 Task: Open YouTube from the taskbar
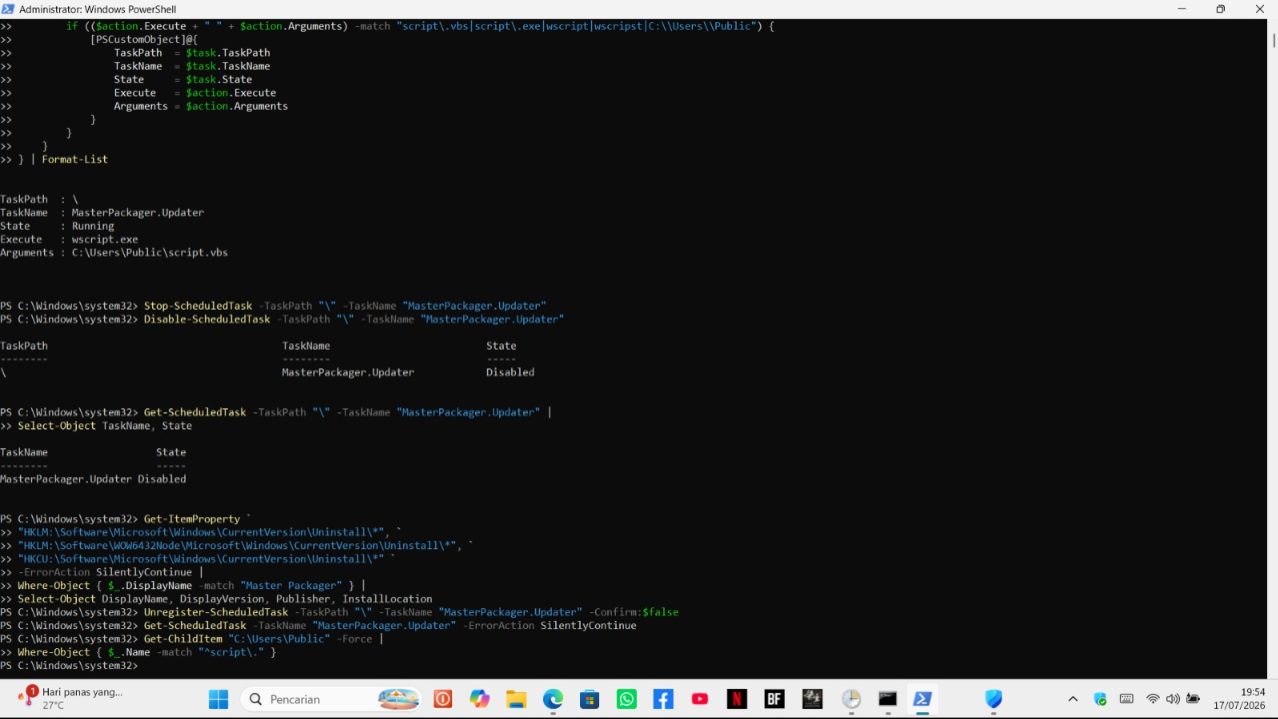click(x=700, y=699)
